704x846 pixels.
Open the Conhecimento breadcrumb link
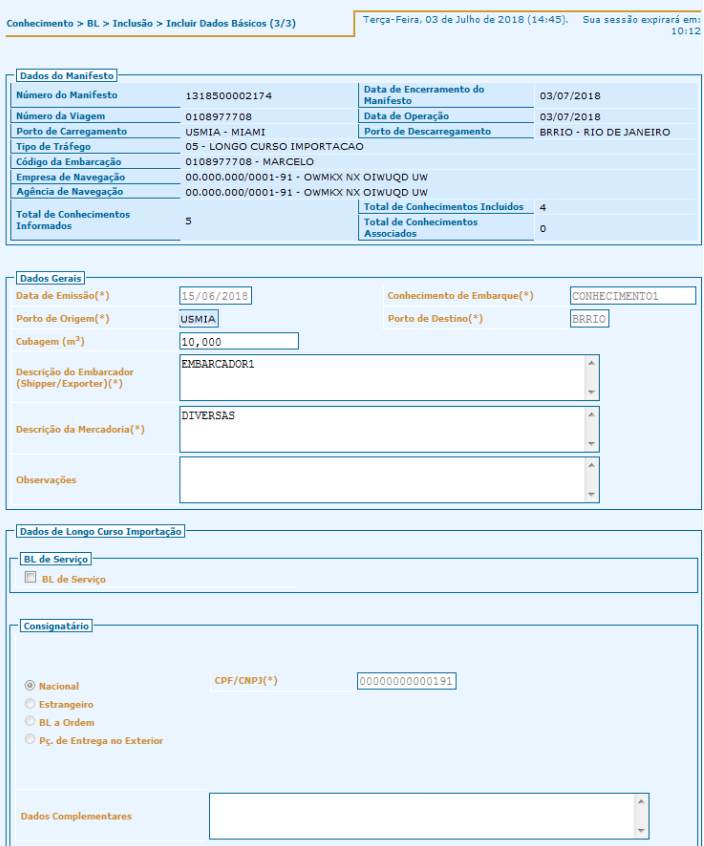tap(38, 22)
